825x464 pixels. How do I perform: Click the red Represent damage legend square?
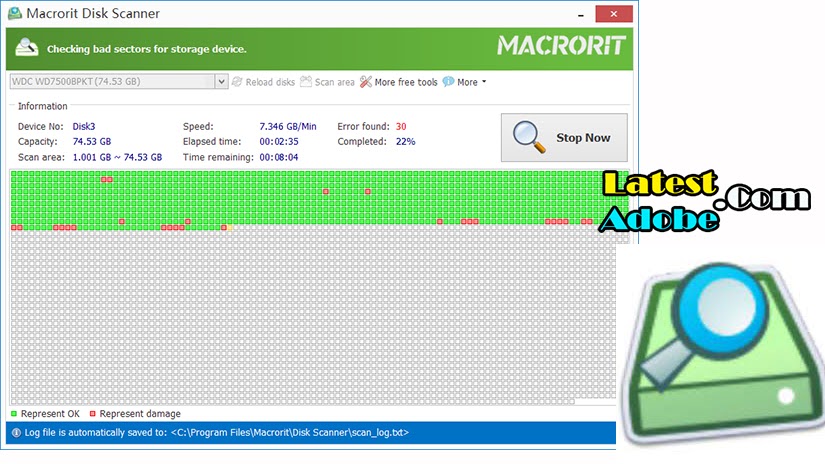click(x=93, y=413)
